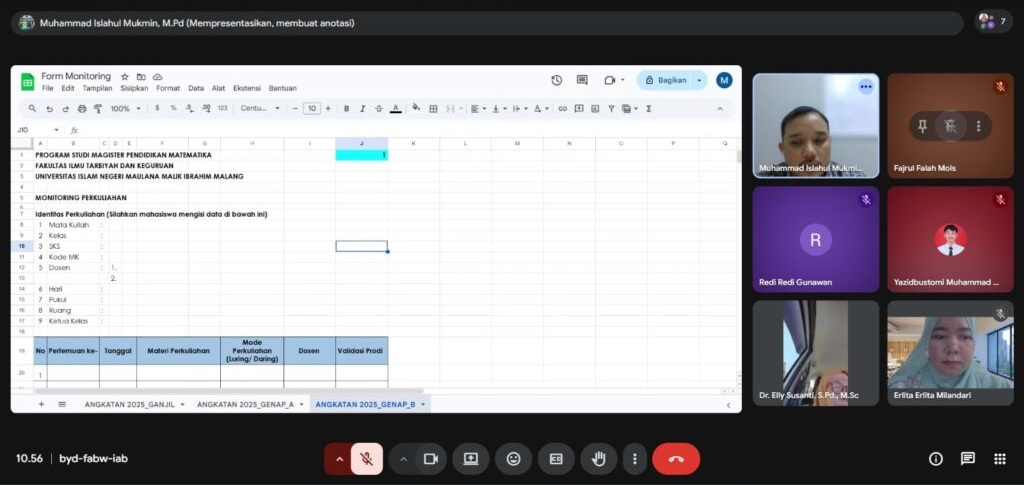Unmute the microphone in the Meet call bar
The image size is (1024, 485).
coord(367,459)
